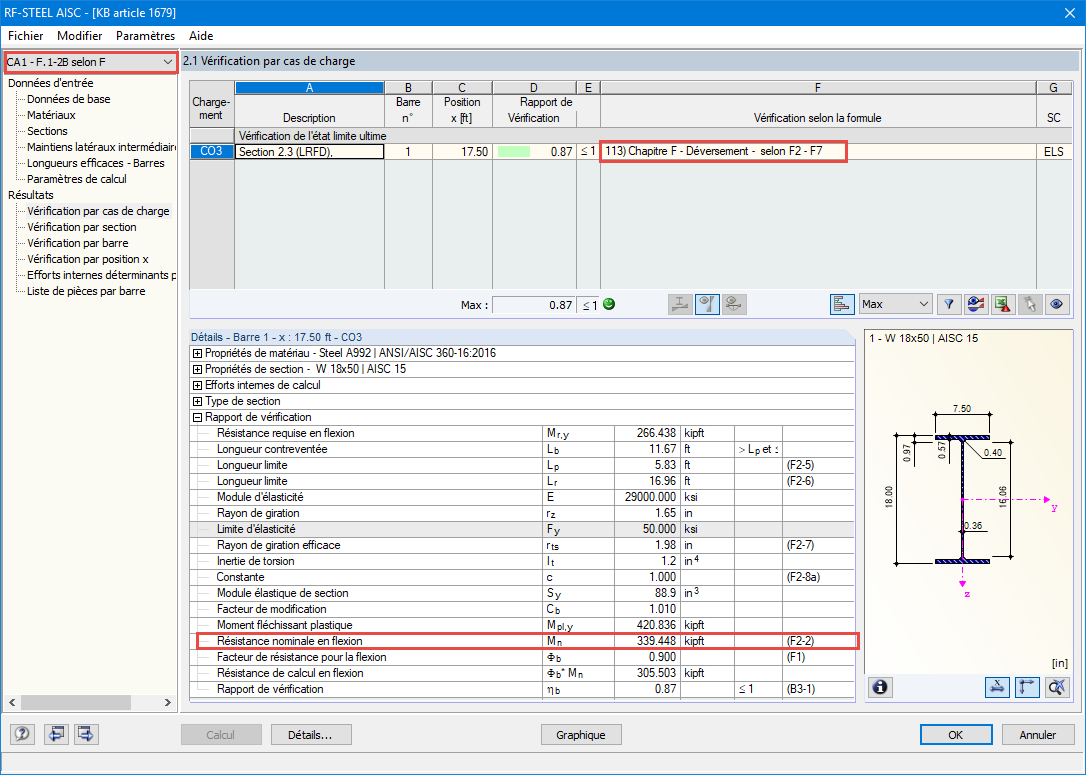Show results color scale in RFEM view
Viewport: 1086px width, 775px height.
976,304
